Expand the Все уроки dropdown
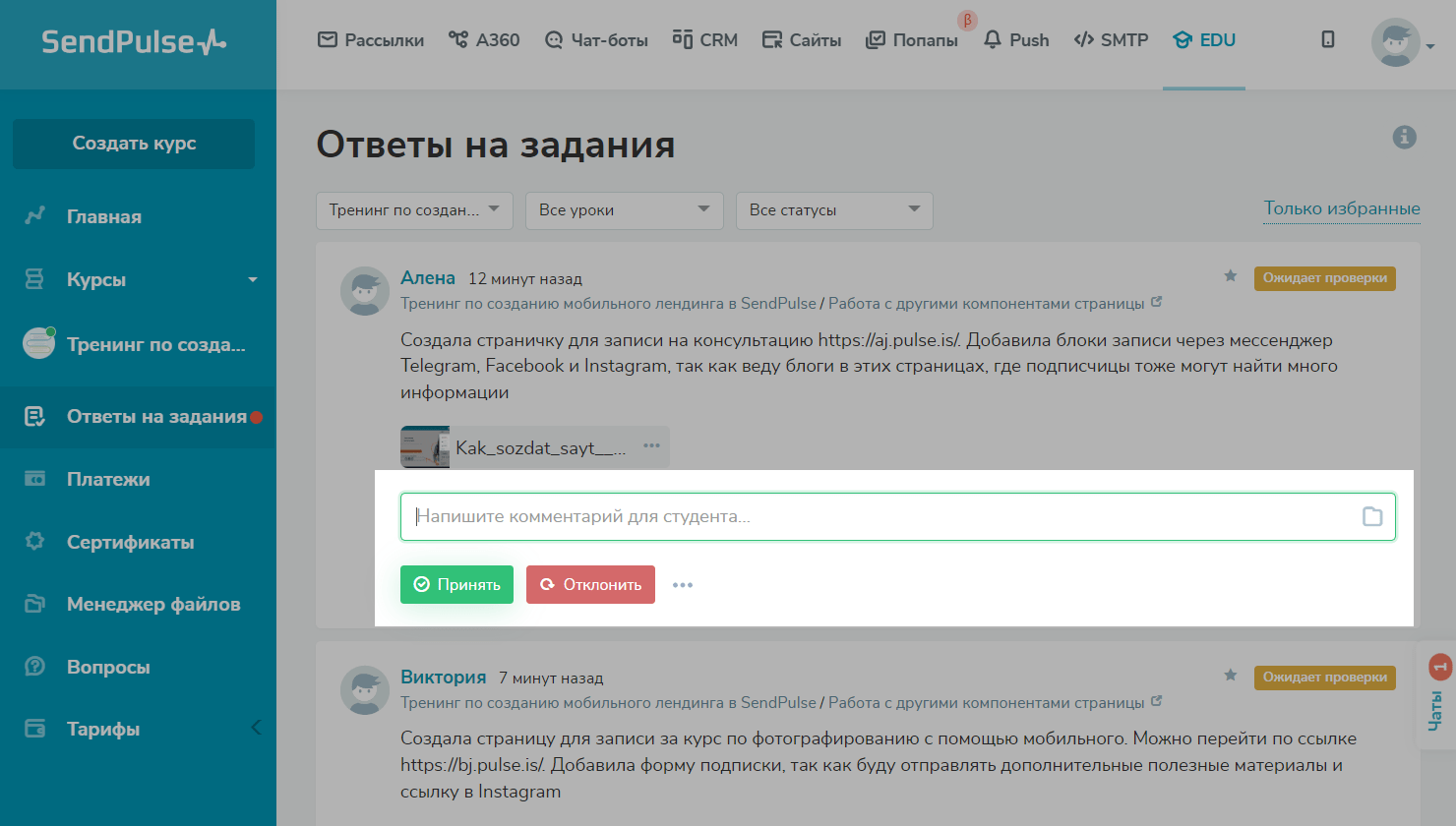The width and height of the screenshot is (1456, 826). click(624, 210)
